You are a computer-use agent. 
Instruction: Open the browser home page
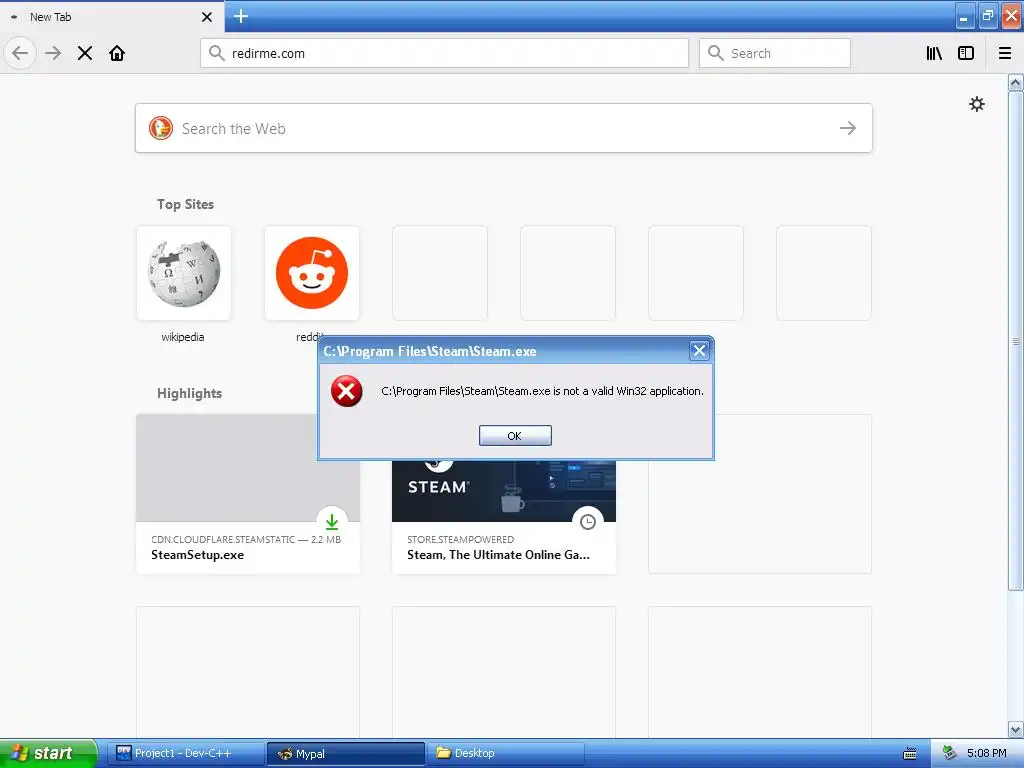117,53
